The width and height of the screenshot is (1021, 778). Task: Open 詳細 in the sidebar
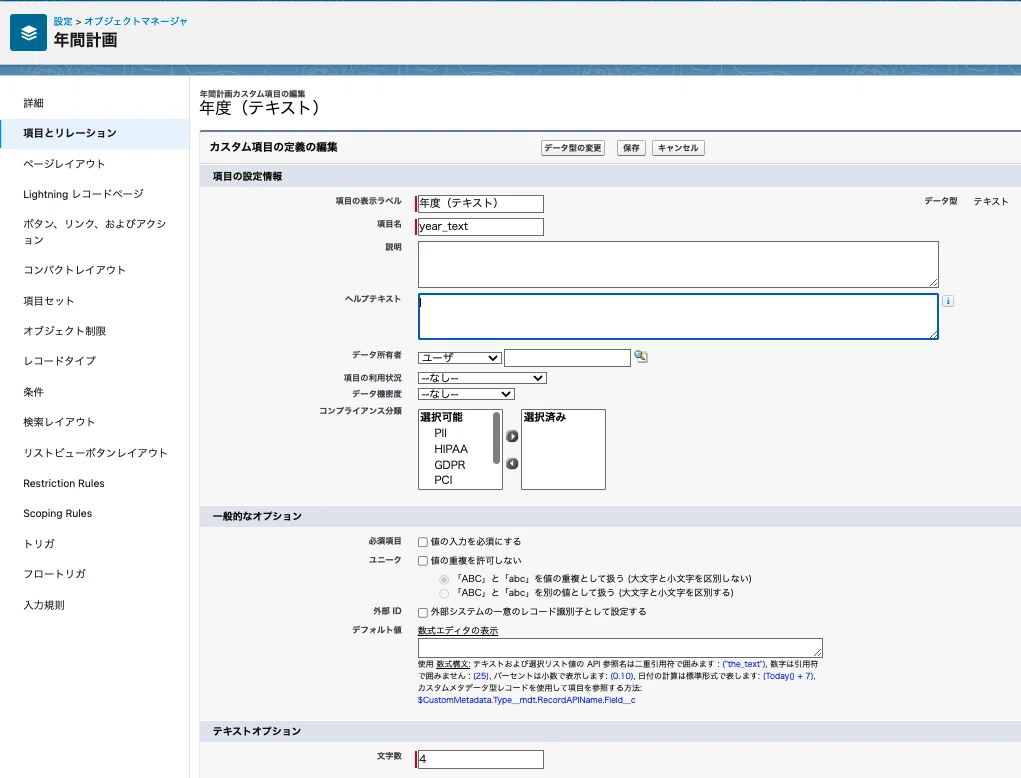tap(34, 103)
